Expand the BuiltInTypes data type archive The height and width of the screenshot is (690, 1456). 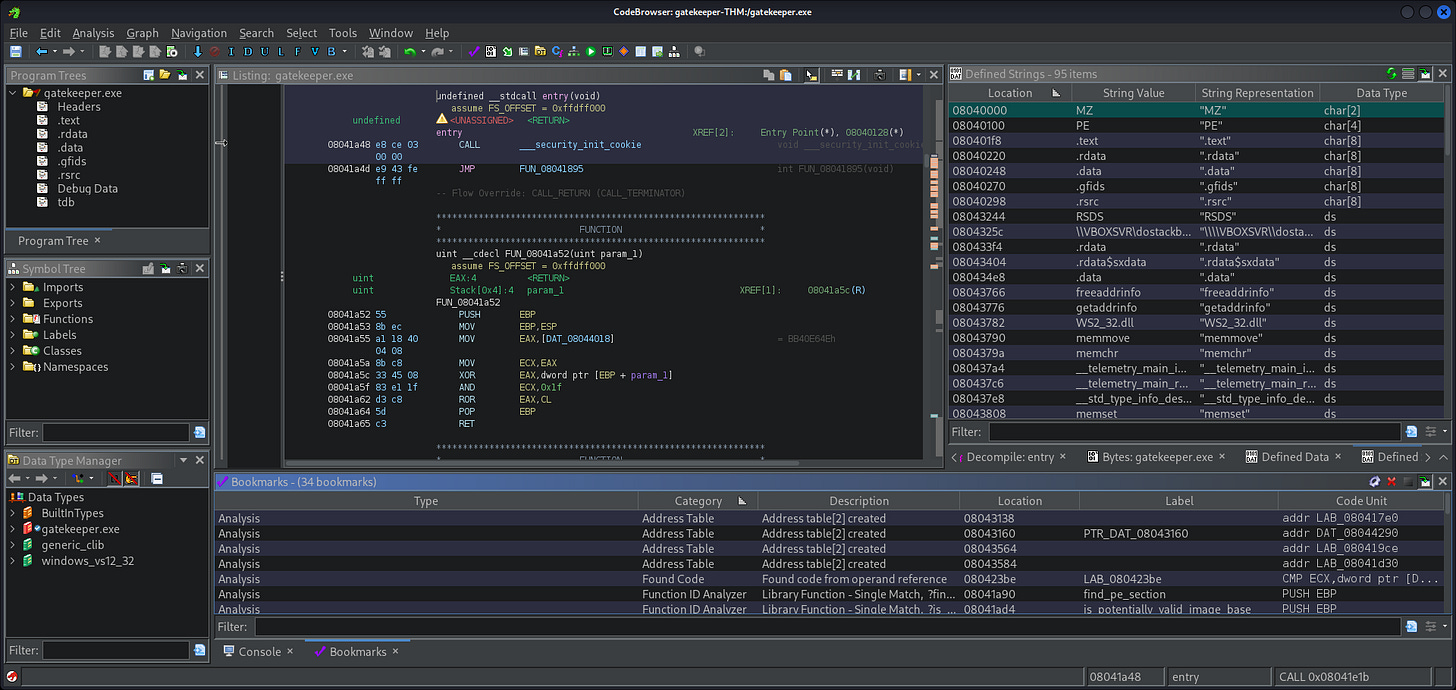[x=14, y=513]
